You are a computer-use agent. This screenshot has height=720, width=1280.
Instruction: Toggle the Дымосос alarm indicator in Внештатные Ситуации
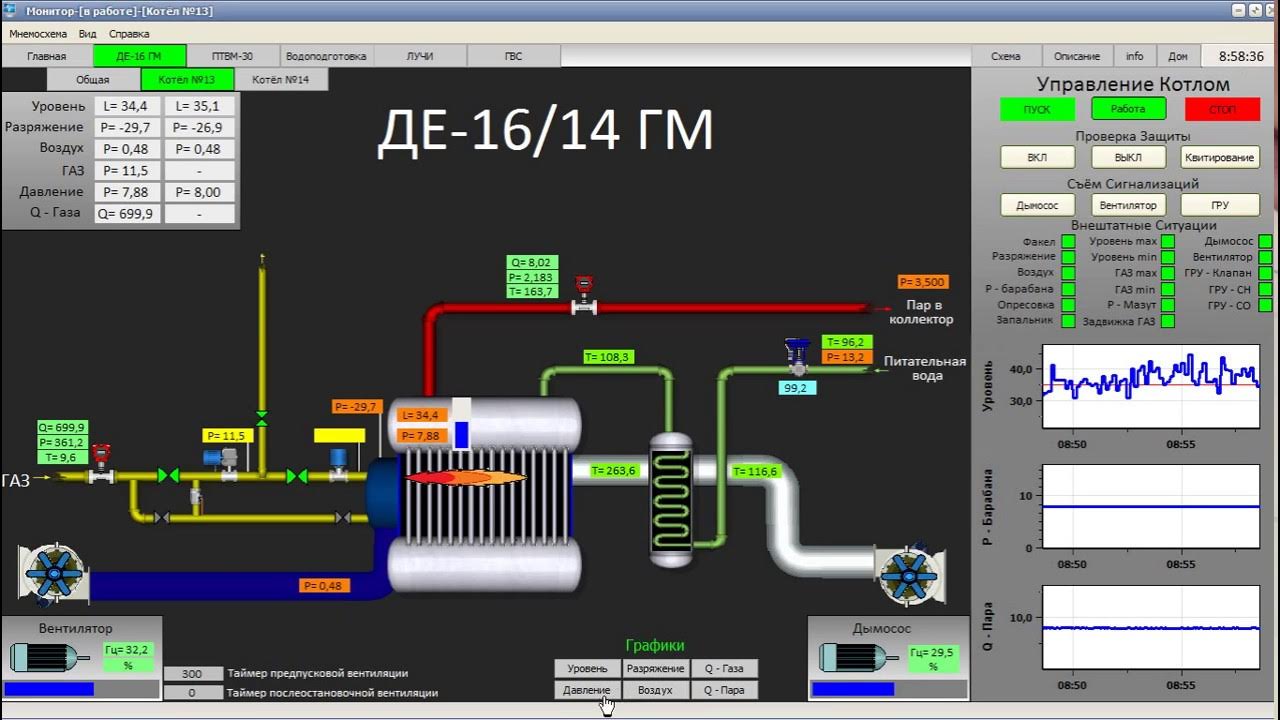click(1266, 241)
